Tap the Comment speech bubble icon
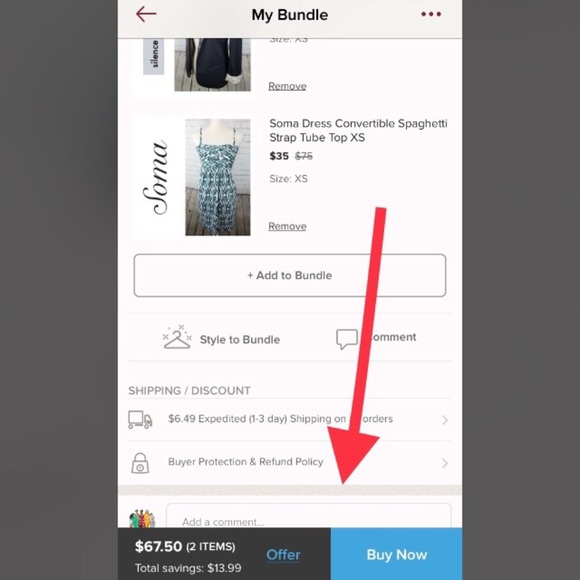Viewport: 580px width, 580px height. [347, 339]
